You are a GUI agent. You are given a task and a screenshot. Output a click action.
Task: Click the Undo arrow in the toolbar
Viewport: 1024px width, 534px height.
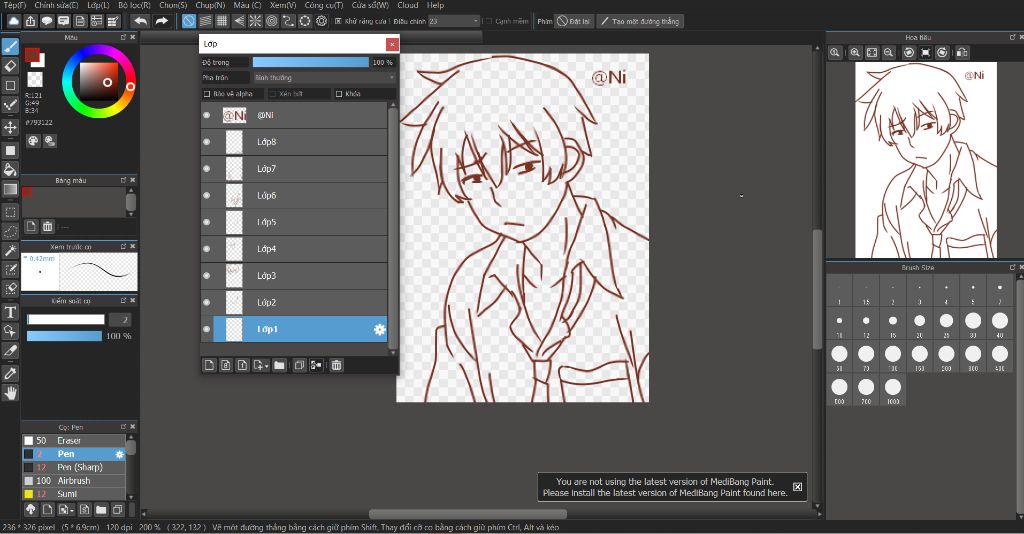(140, 21)
